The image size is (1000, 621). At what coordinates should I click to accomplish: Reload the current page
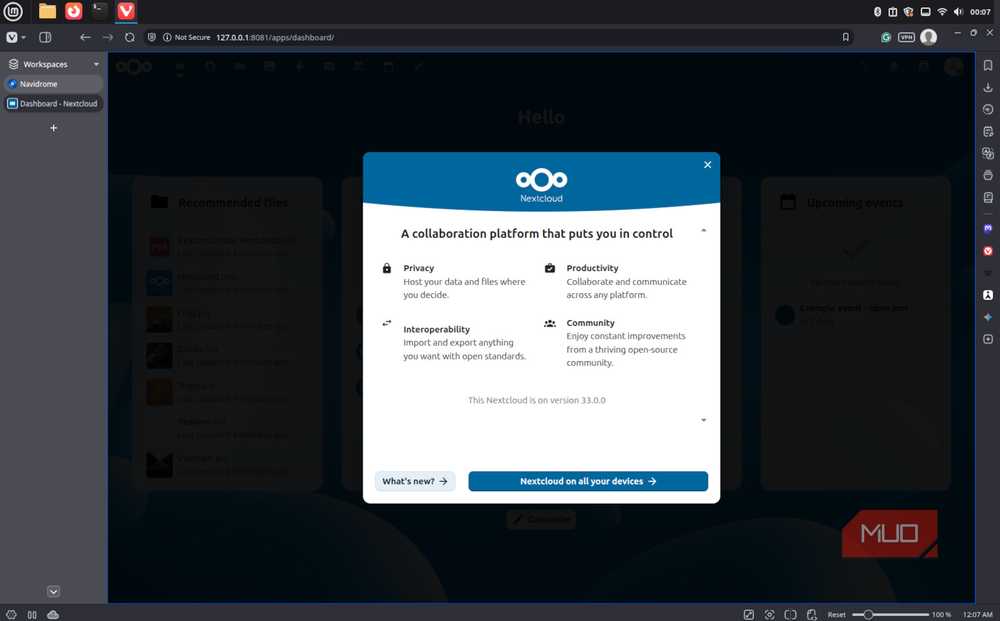(x=130, y=38)
